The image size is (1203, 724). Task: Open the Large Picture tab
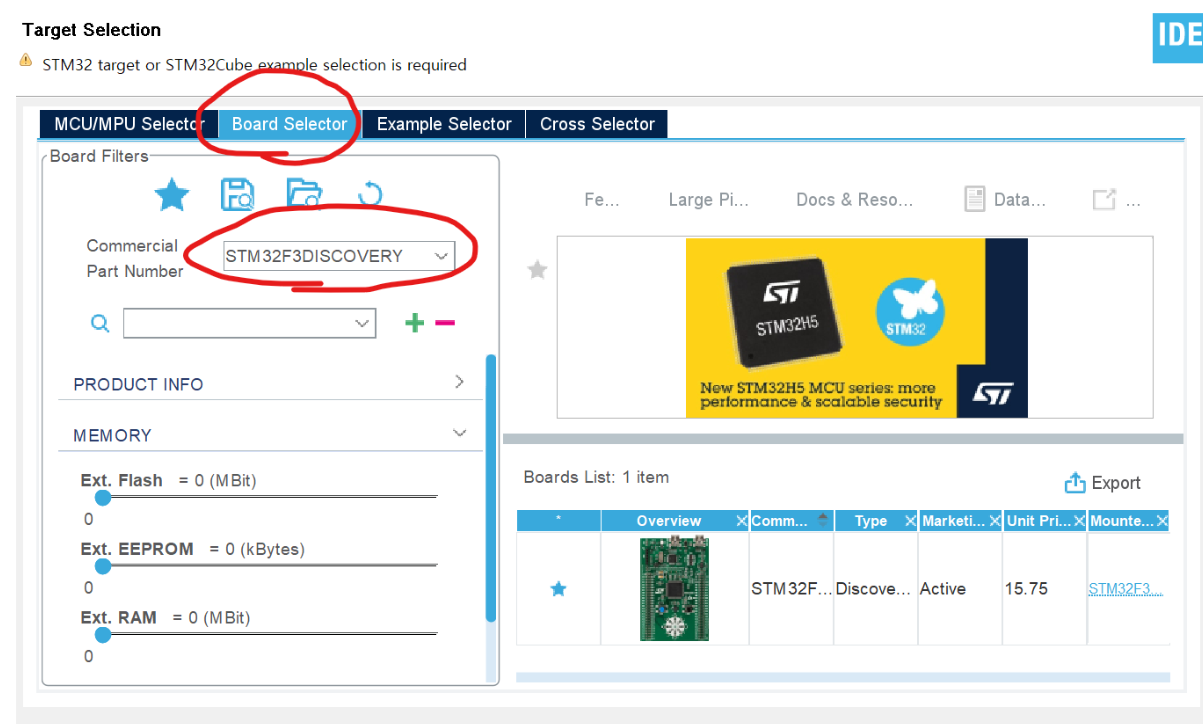(708, 200)
